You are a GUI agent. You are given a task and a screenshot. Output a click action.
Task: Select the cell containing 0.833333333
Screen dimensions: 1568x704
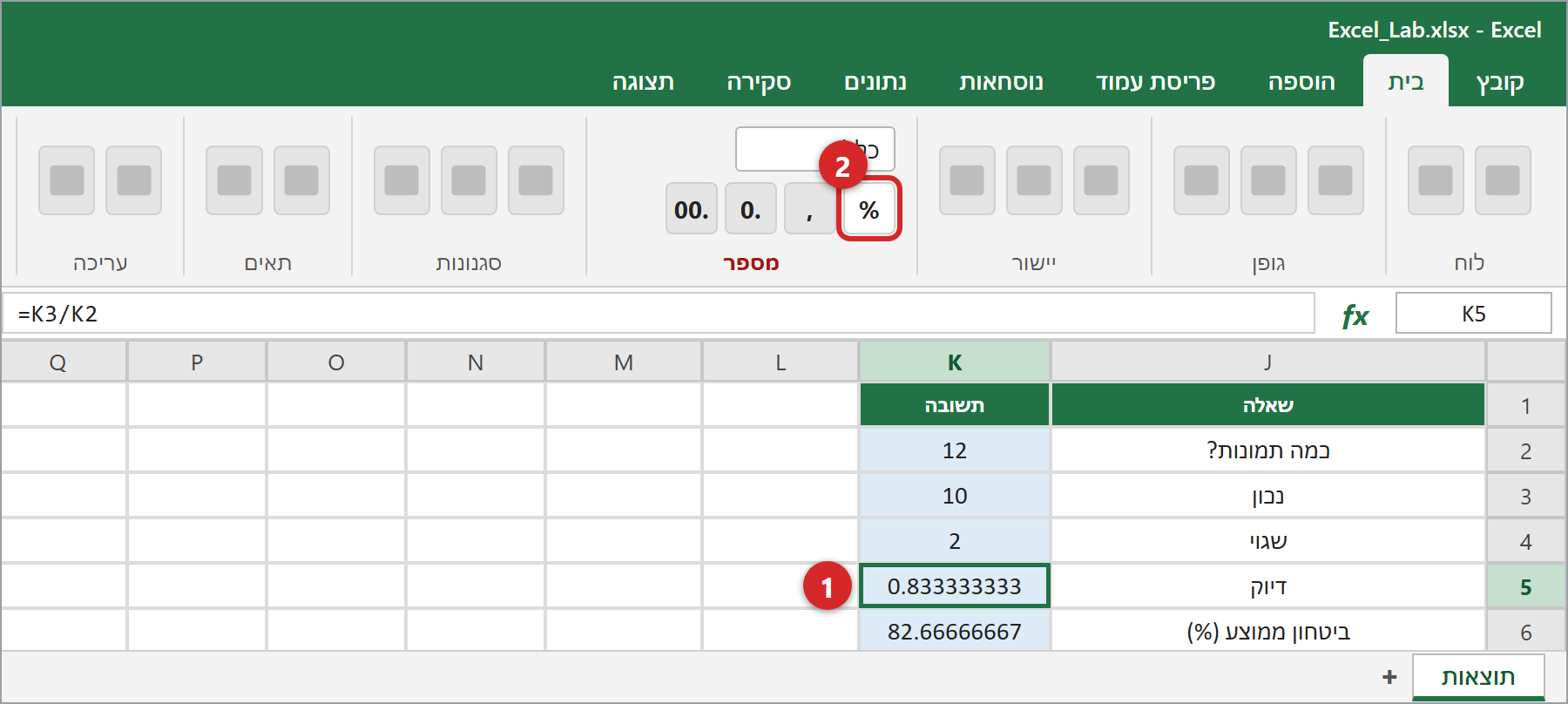tap(955, 586)
